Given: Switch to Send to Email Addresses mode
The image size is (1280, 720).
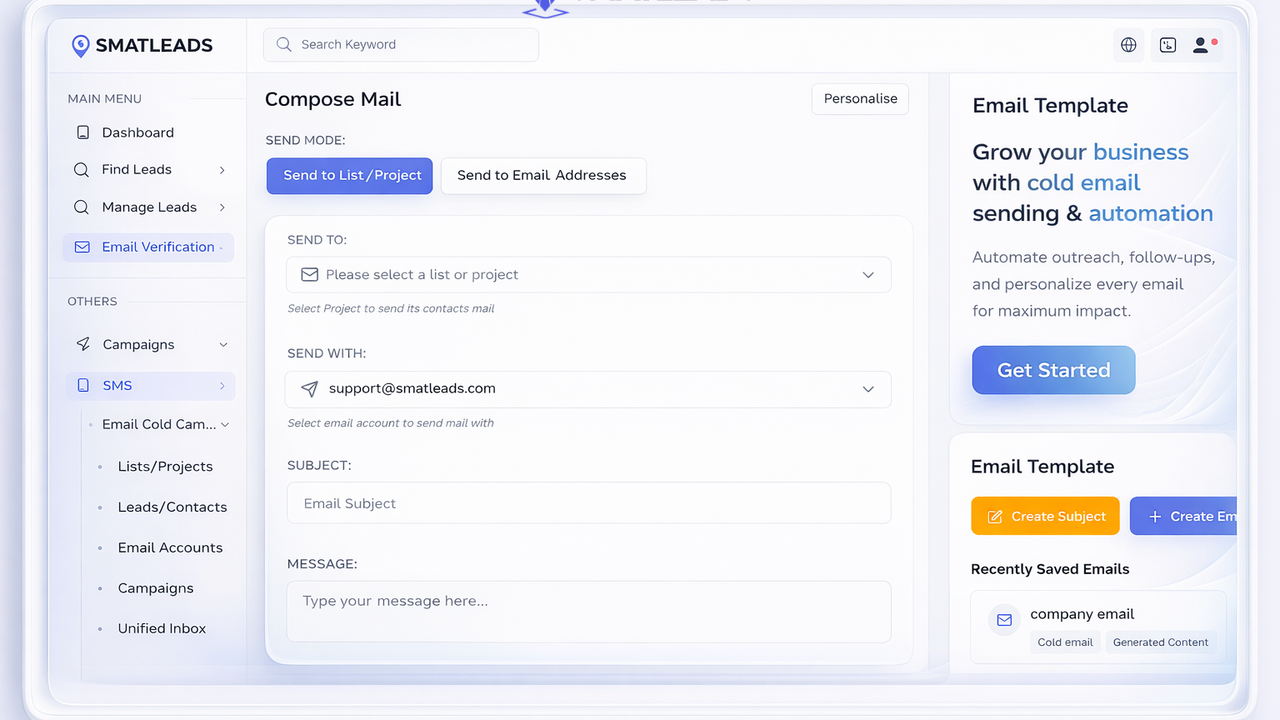Looking at the screenshot, I should click(x=542, y=175).
